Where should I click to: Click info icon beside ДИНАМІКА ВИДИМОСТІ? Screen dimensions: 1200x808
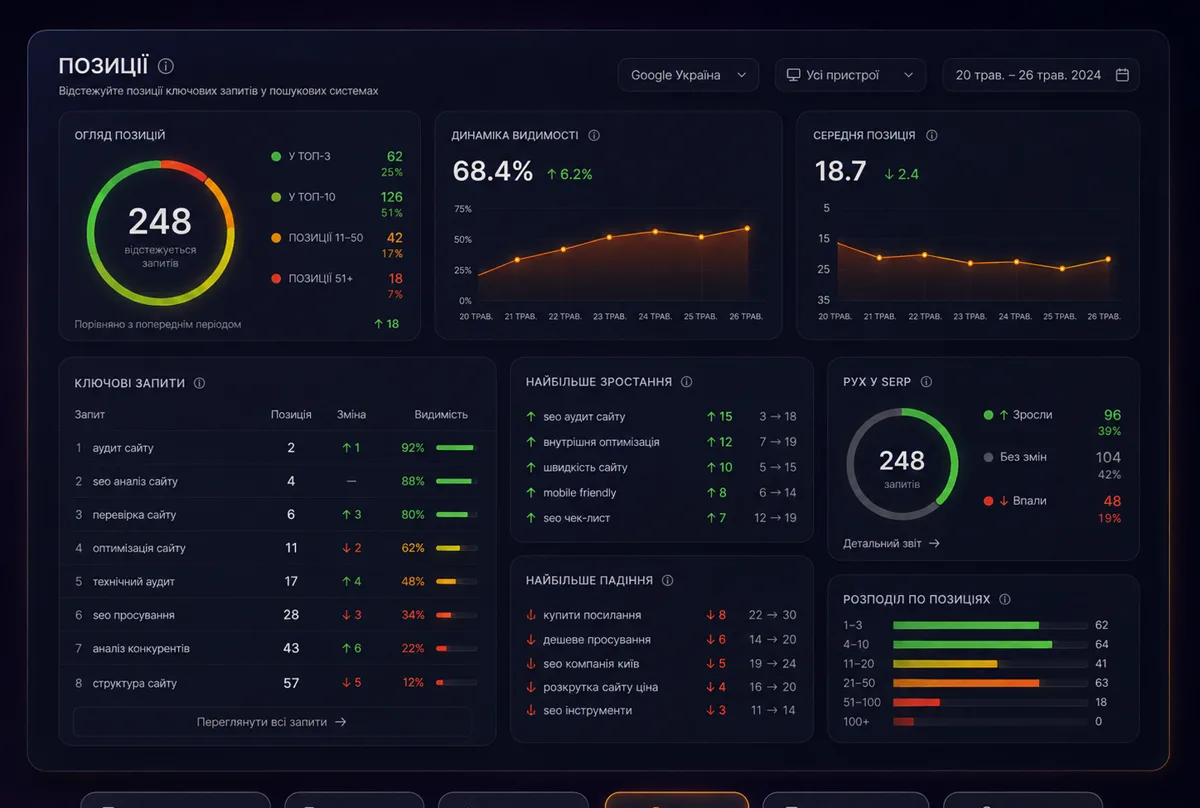594,135
